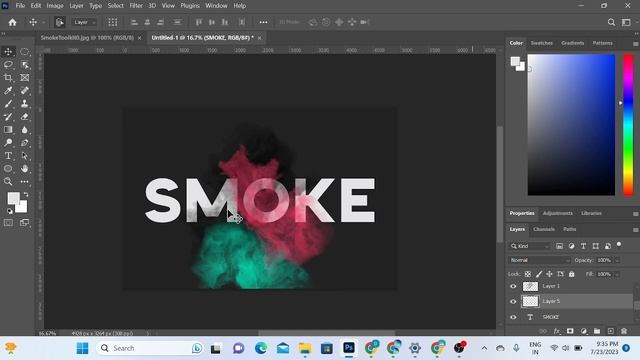Open the Auto-Select Layer dropdown
This screenshot has height=360, width=640.
(x=84, y=22)
